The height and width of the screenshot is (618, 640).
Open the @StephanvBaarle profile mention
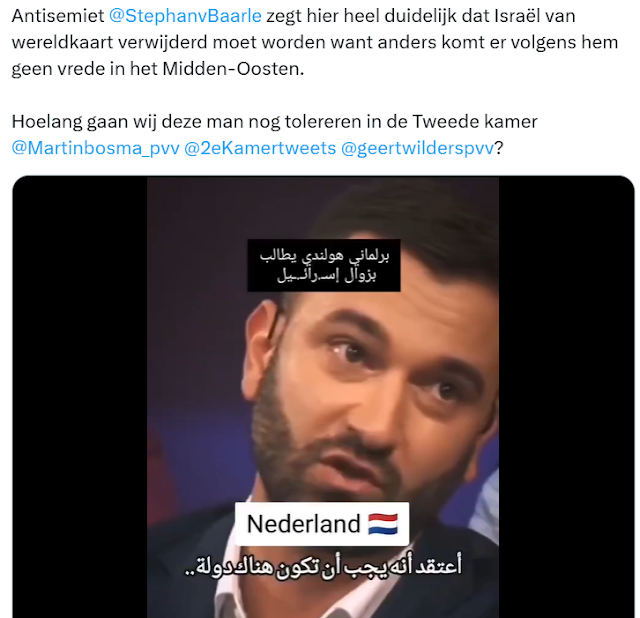coord(185,16)
